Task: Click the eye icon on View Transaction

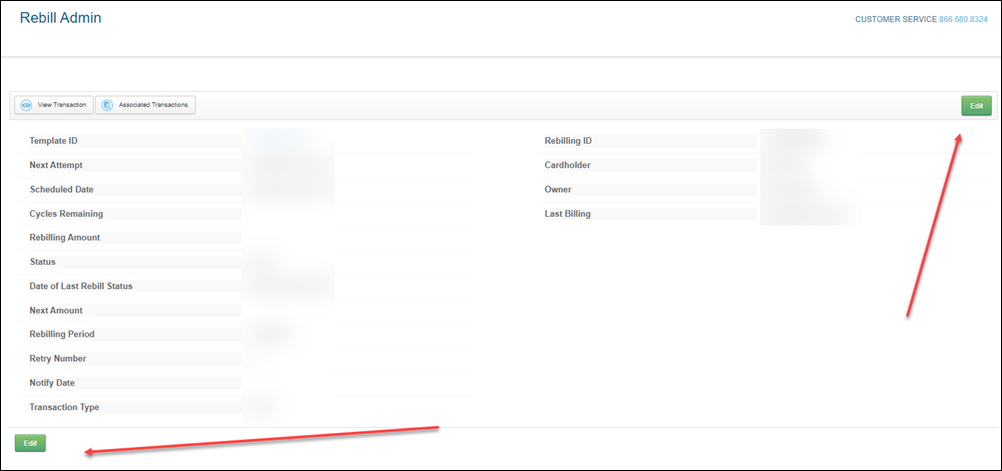Action: (x=26, y=105)
